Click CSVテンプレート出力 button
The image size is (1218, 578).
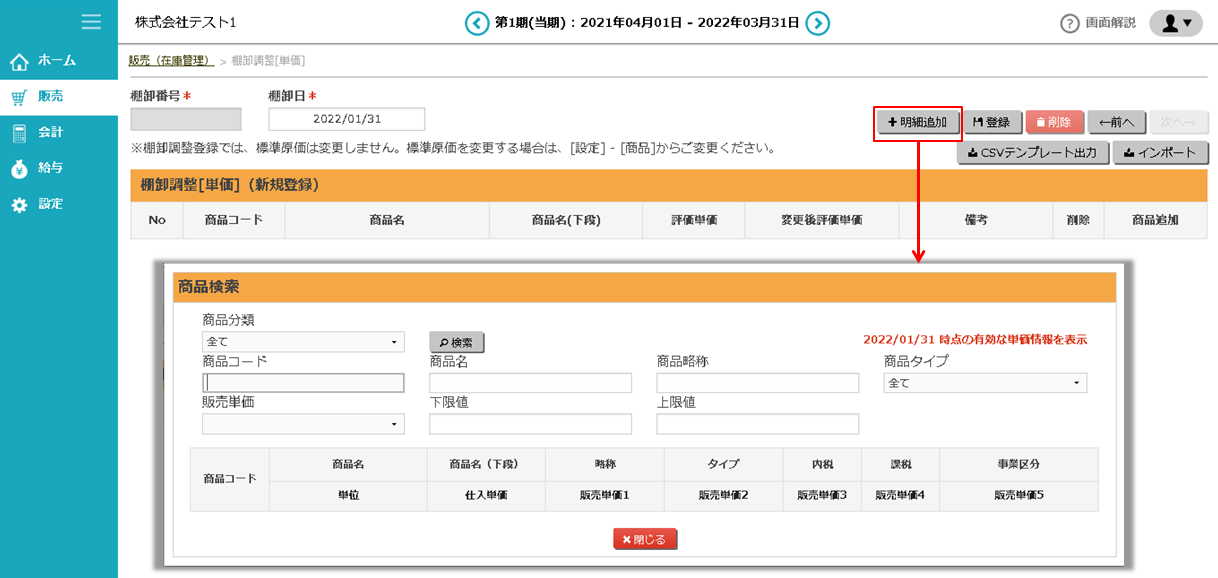[x=1032, y=153]
